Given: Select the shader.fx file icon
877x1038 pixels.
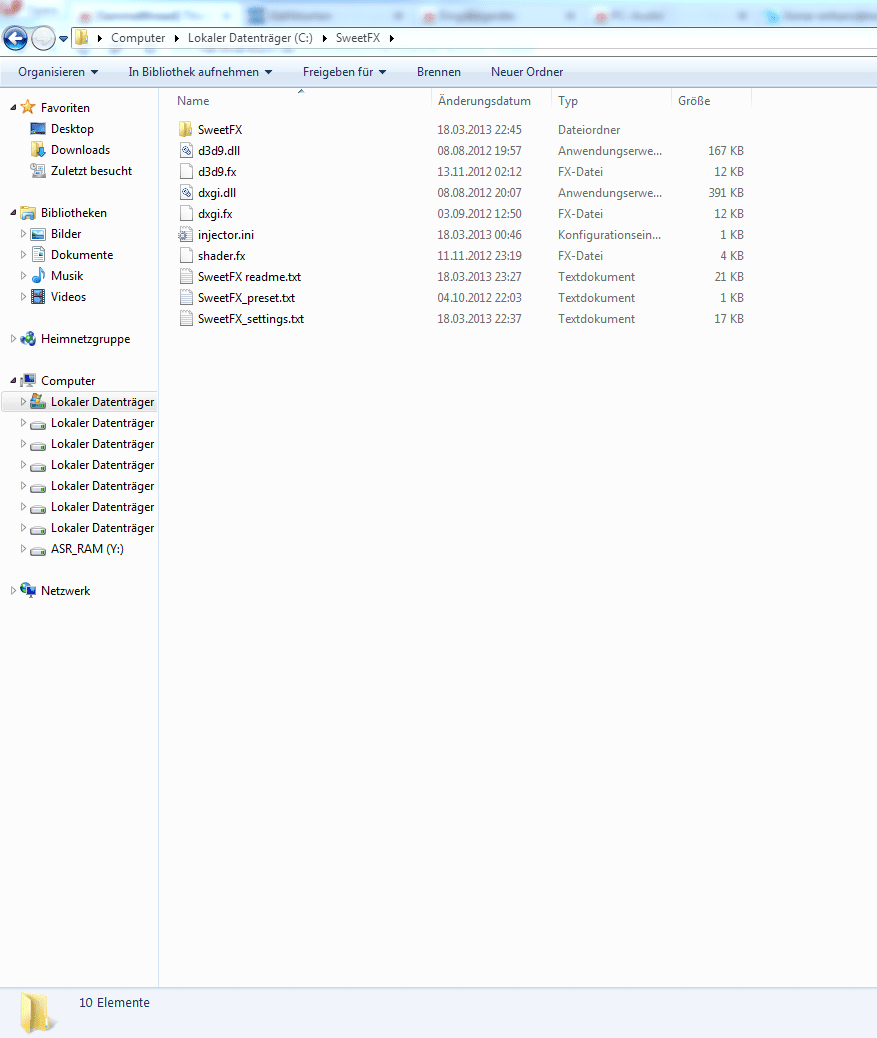Looking at the screenshot, I should [x=186, y=256].
